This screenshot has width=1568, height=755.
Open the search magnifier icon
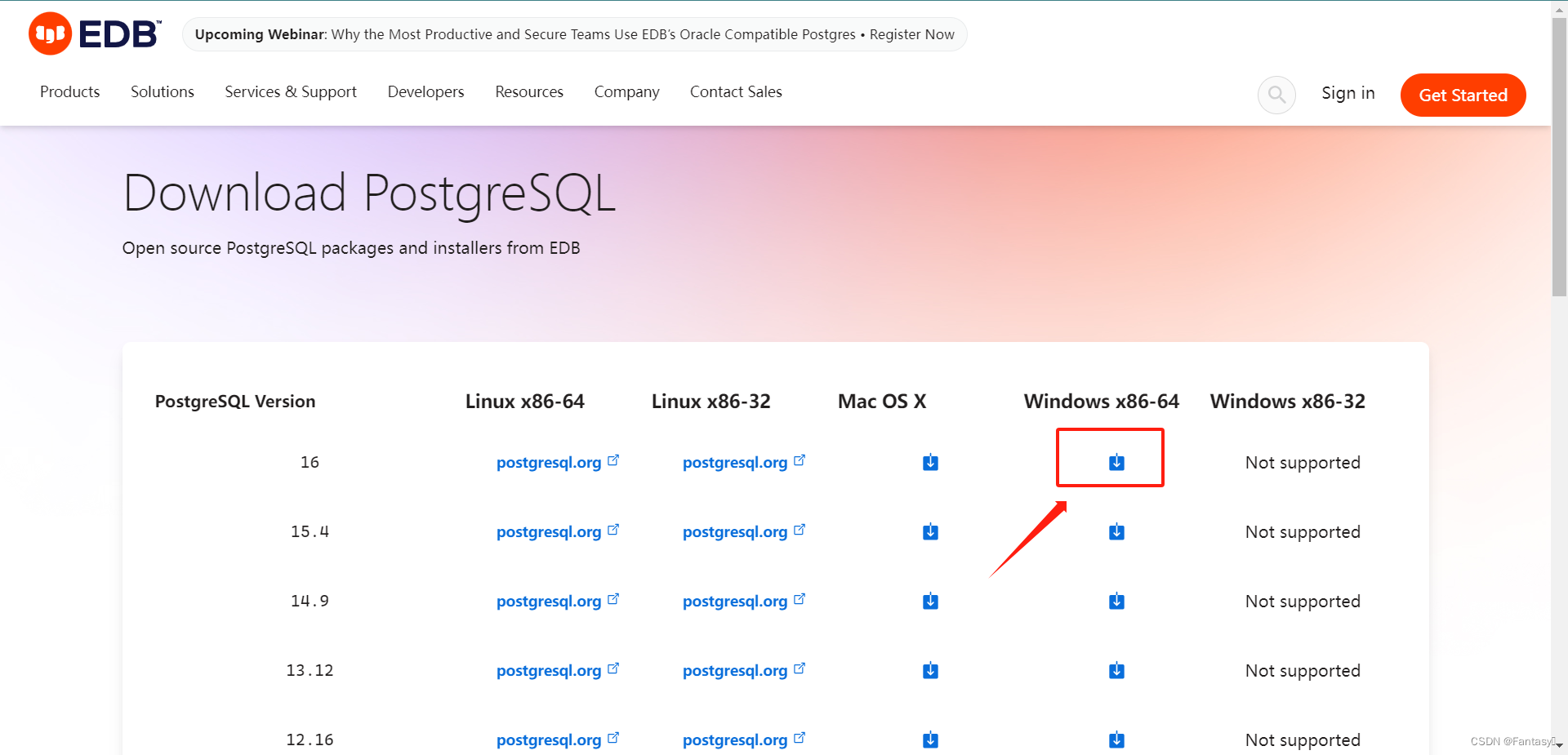(1276, 95)
